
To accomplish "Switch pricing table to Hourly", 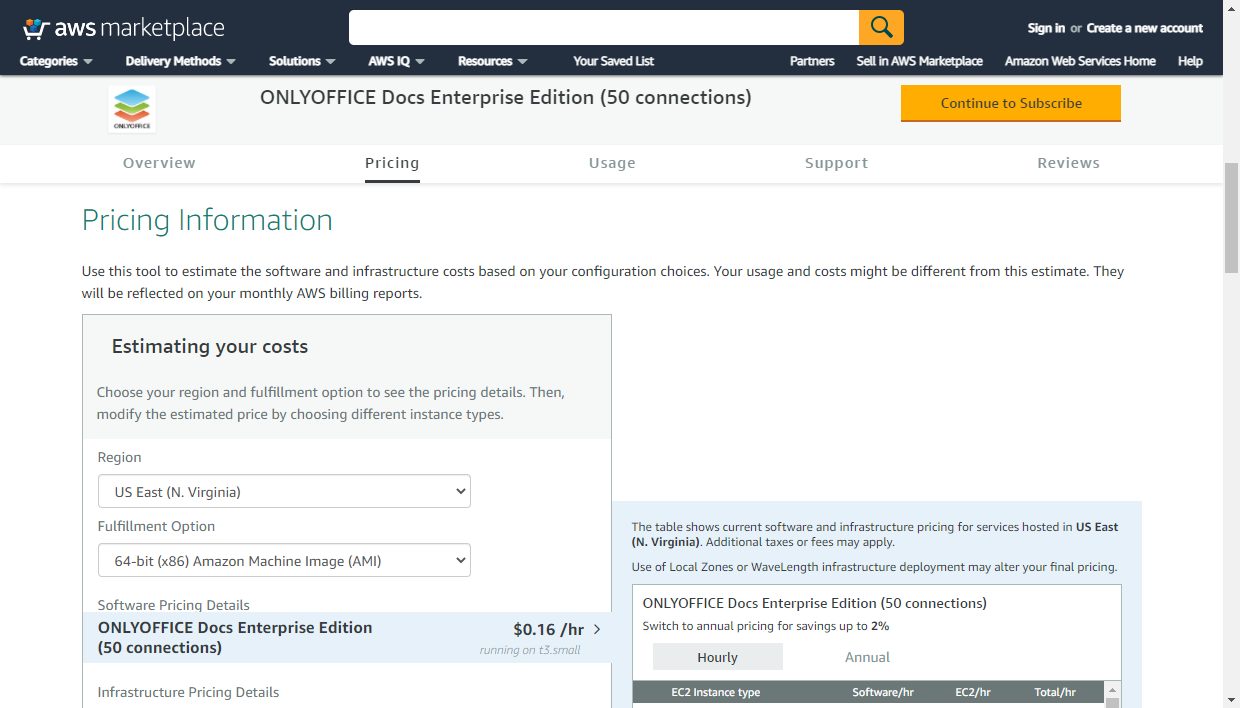I will pyautogui.click(x=717, y=657).
